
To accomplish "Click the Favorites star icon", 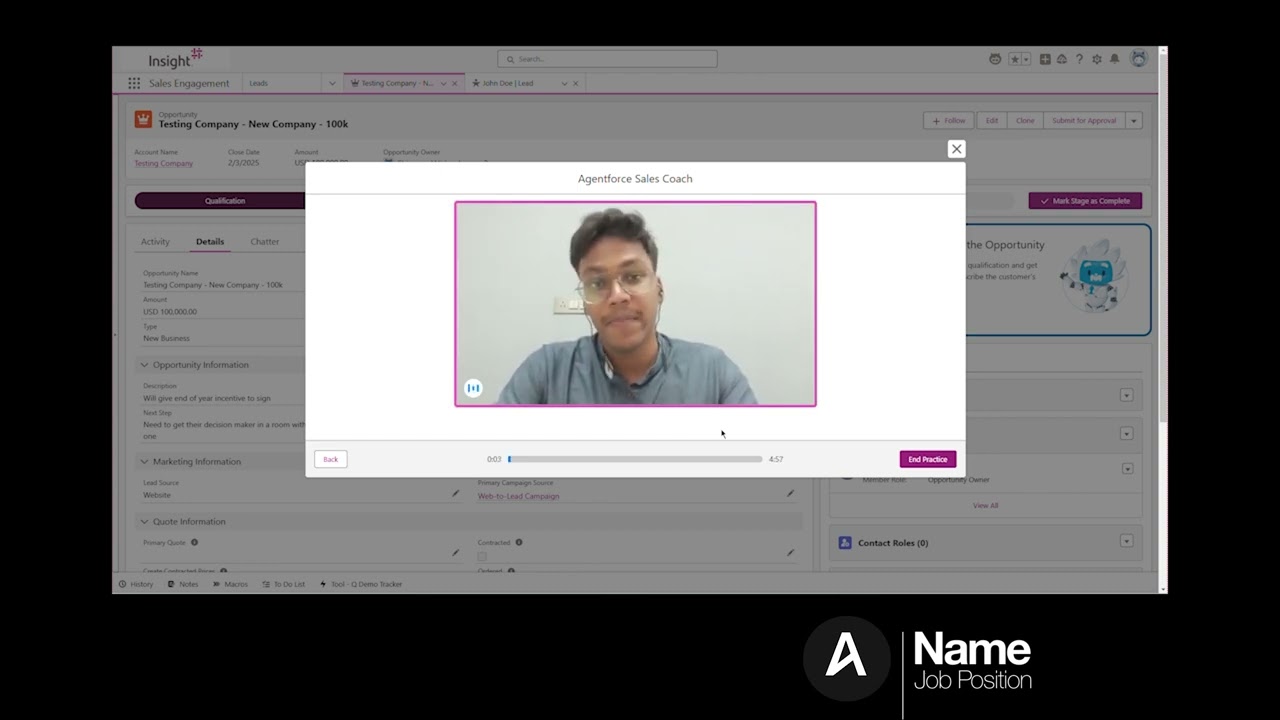I will pos(1014,60).
